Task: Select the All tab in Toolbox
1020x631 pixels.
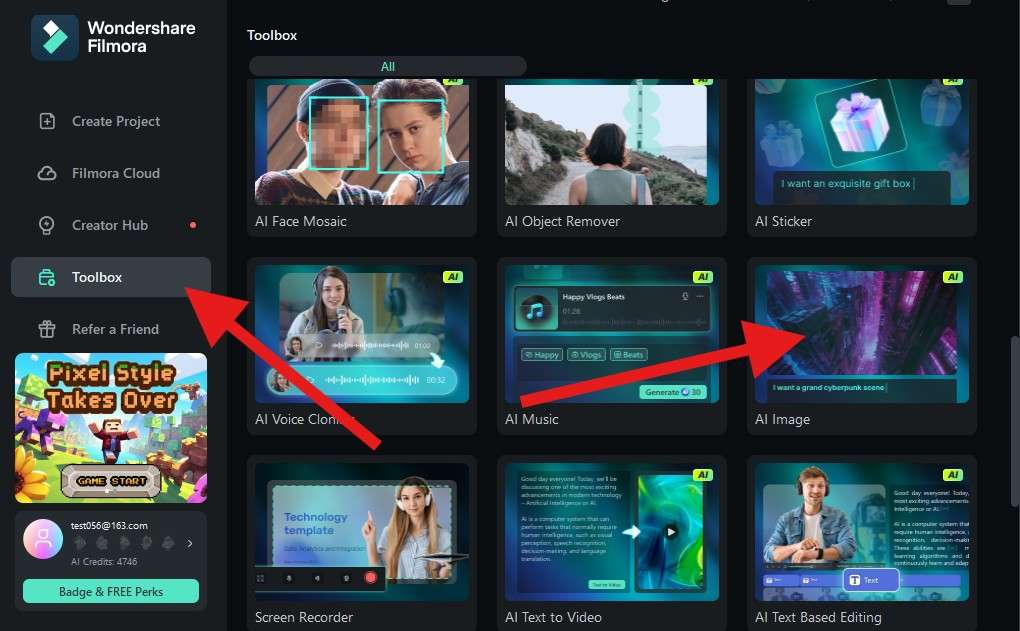Action: click(x=388, y=66)
